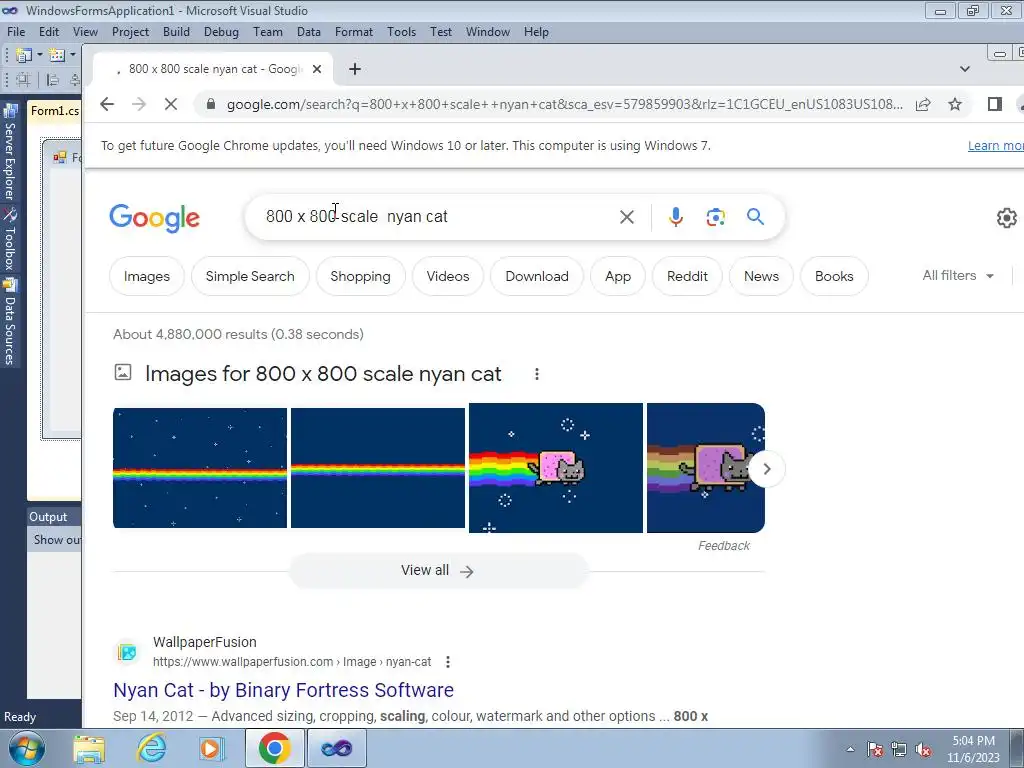Click the WallpaperFusion site favicon

(127, 652)
